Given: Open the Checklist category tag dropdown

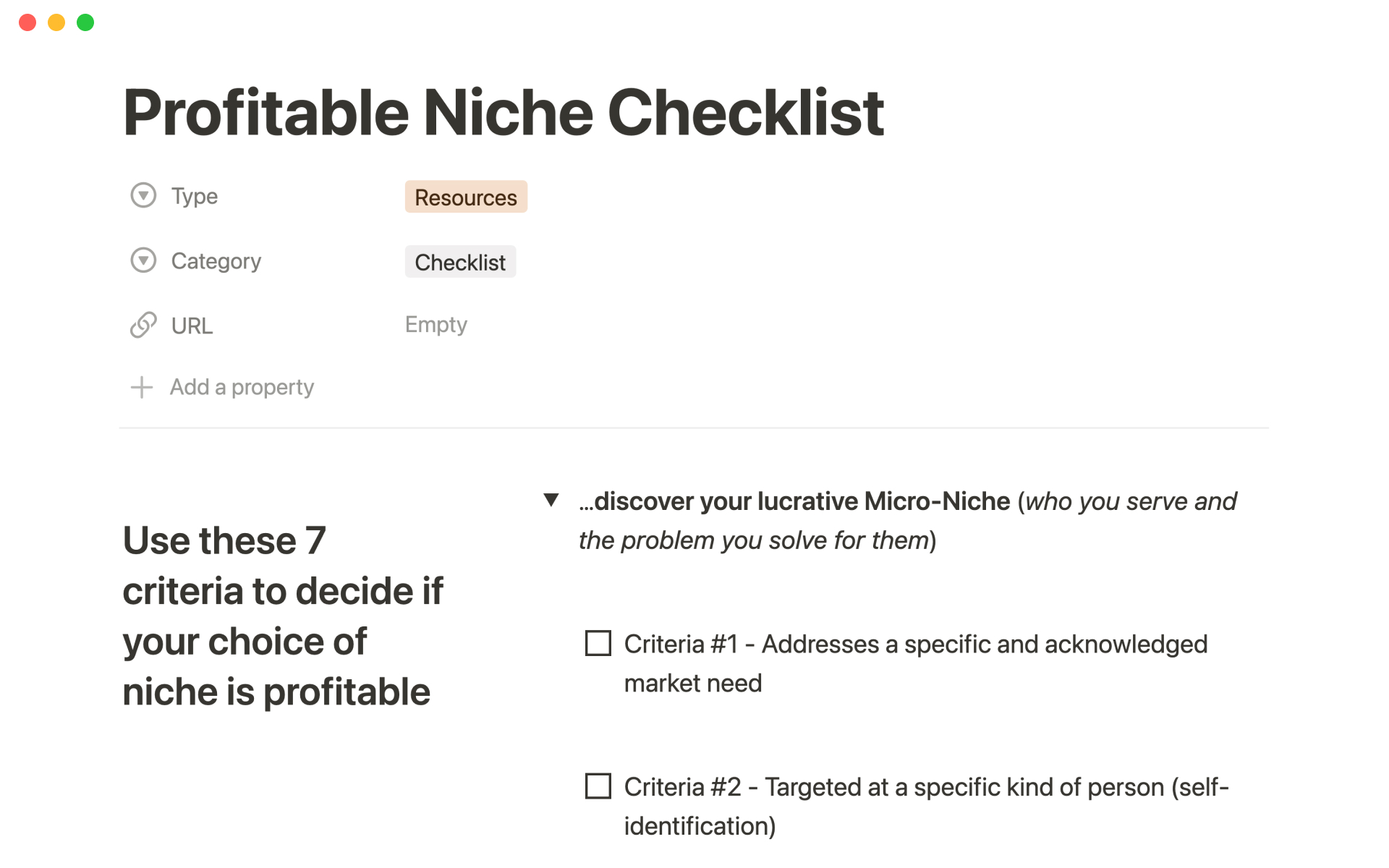Looking at the screenshot, I should pos(460,262).
